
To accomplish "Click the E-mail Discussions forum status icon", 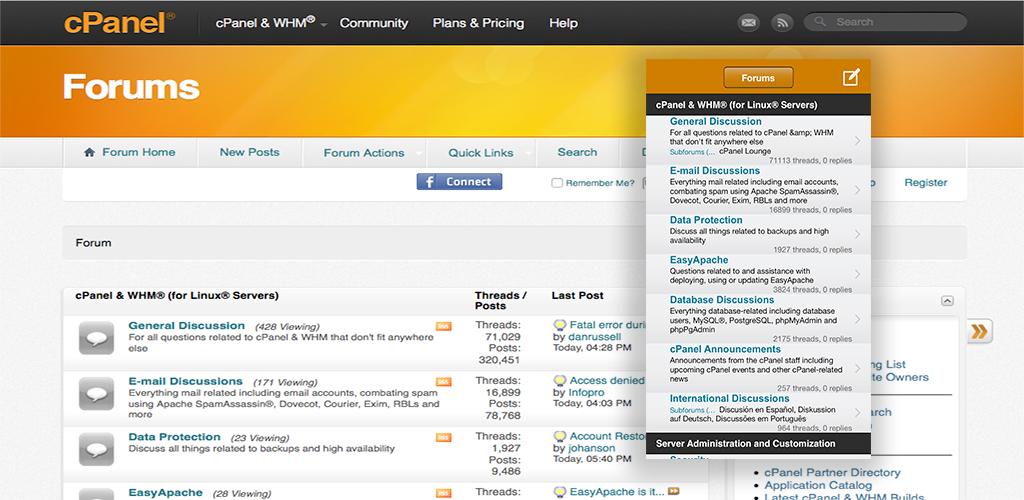I will tap(97, 394).
